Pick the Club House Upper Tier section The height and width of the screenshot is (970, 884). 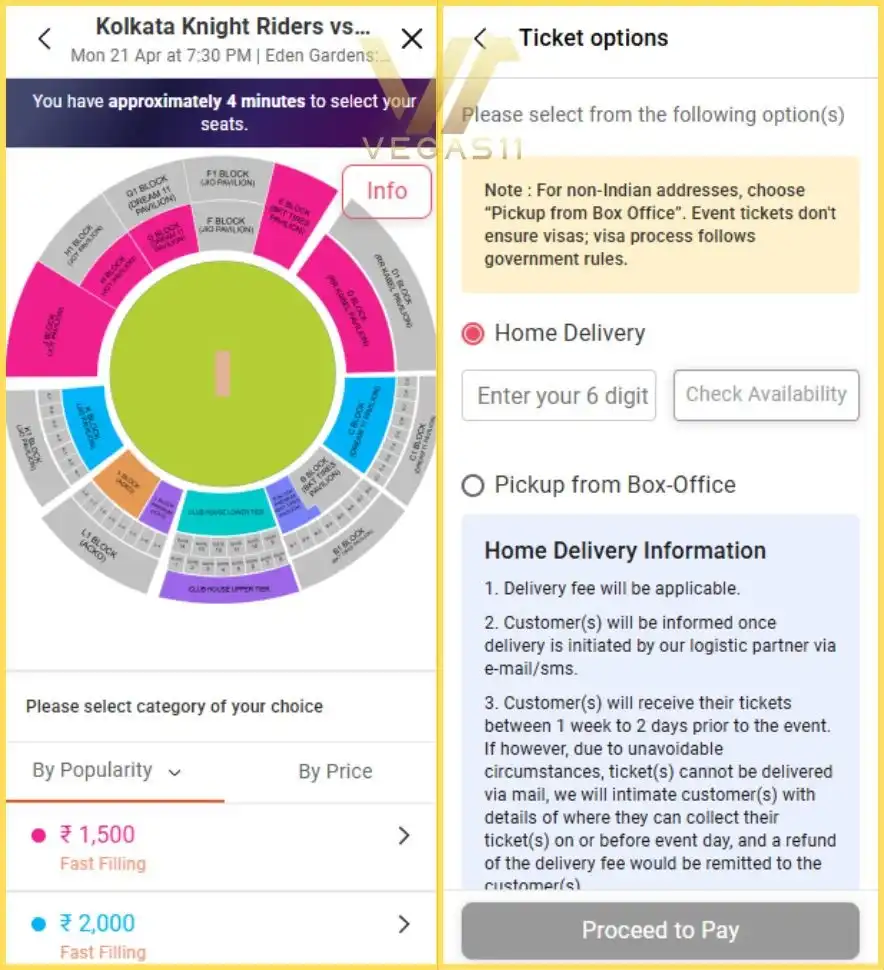coord(229,585)
